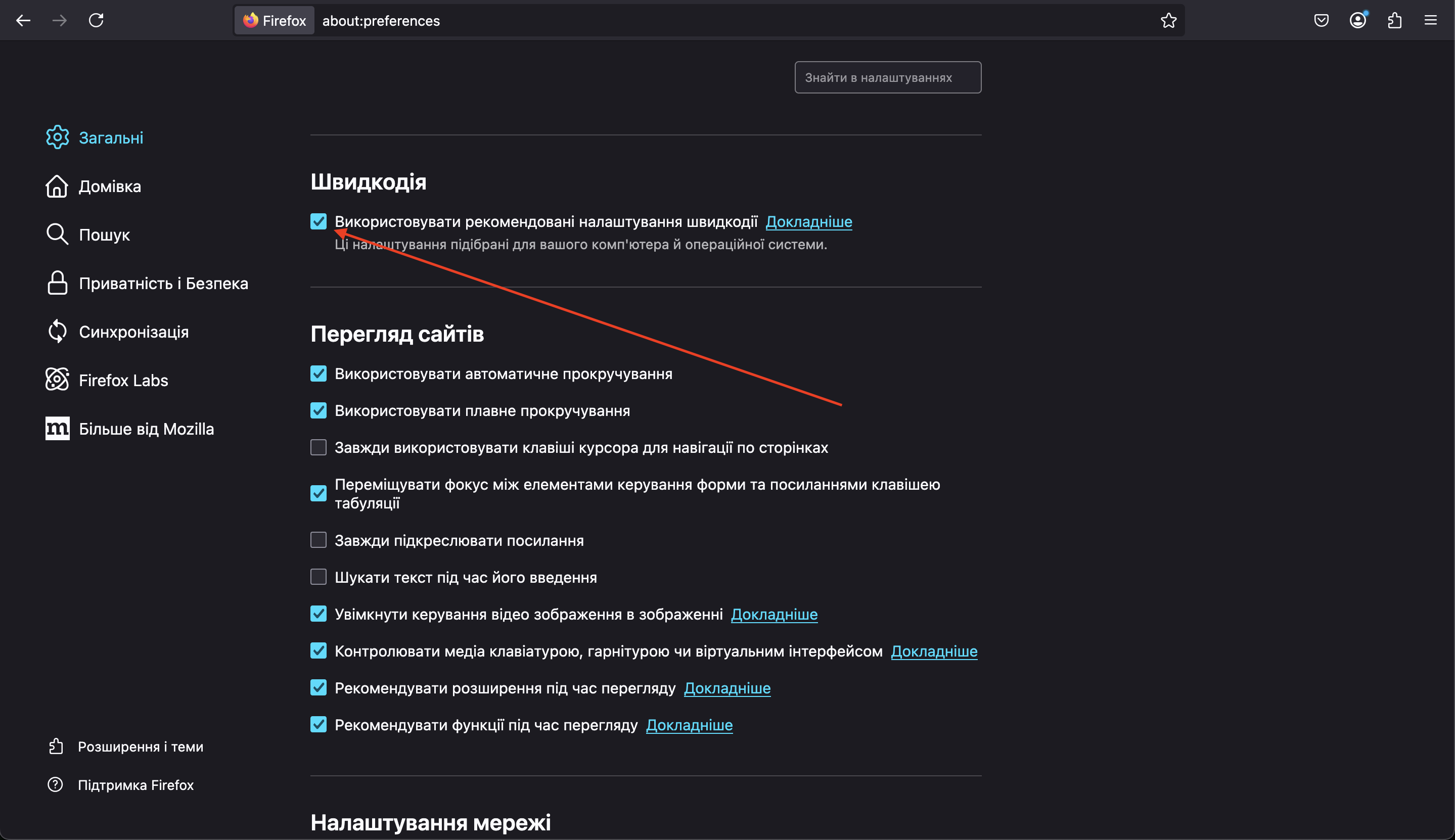Click the sync arrows icon for Синхронізація
The image size is (1455, 840).
[57, 331]
